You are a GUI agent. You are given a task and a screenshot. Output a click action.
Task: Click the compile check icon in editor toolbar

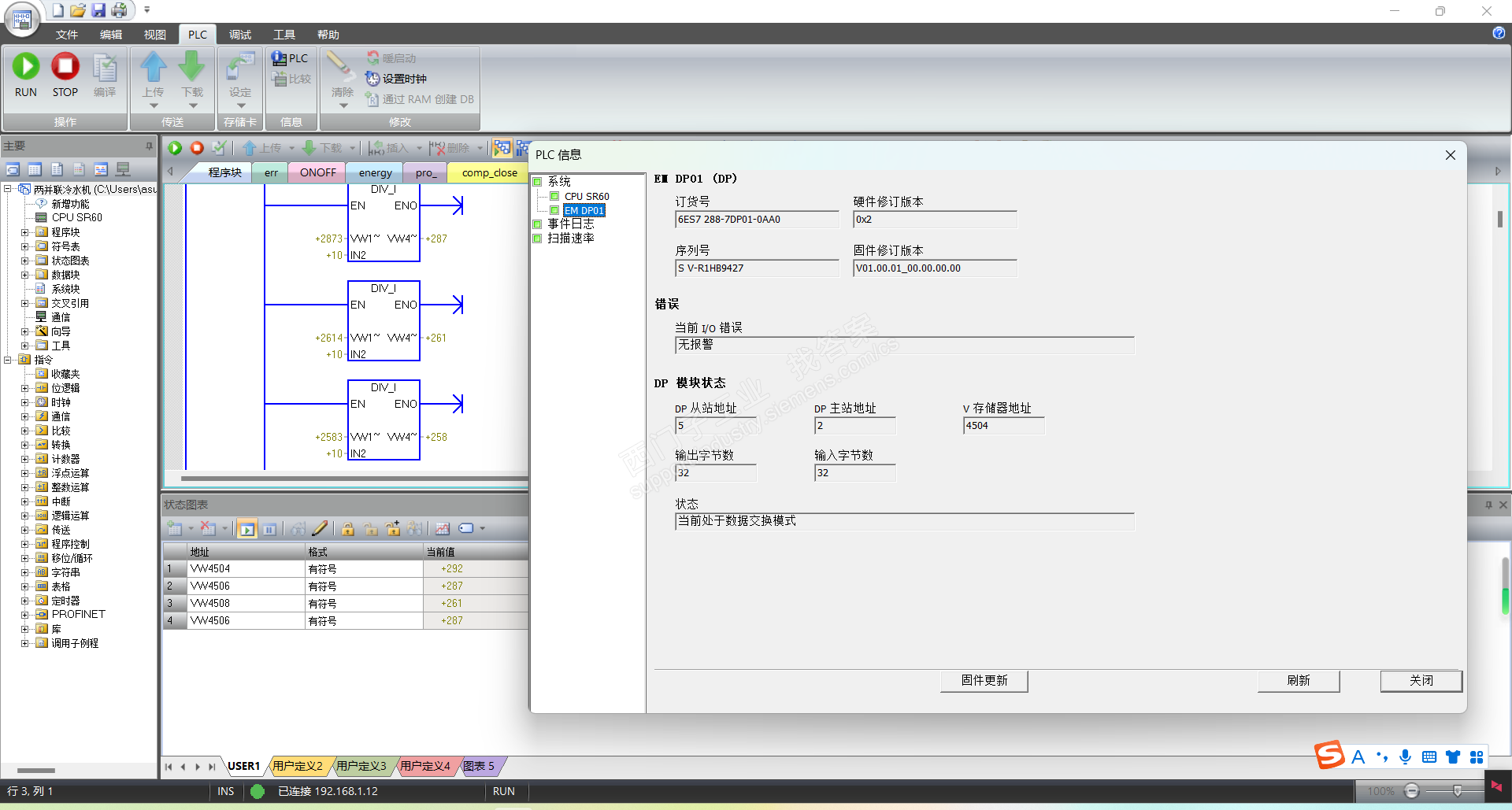219,148
